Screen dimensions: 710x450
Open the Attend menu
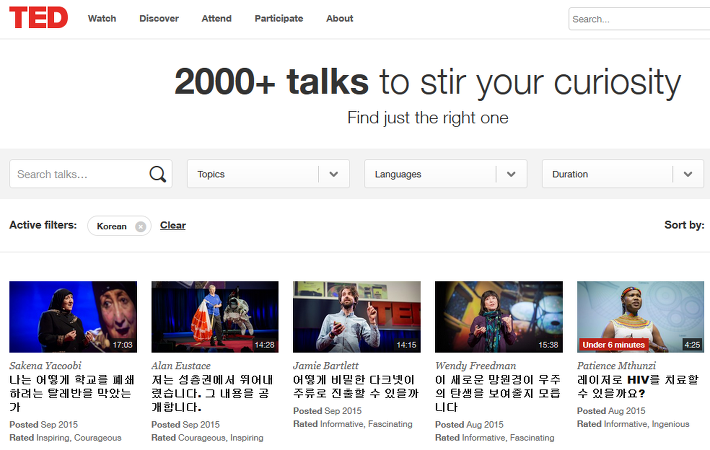[216, 19]
